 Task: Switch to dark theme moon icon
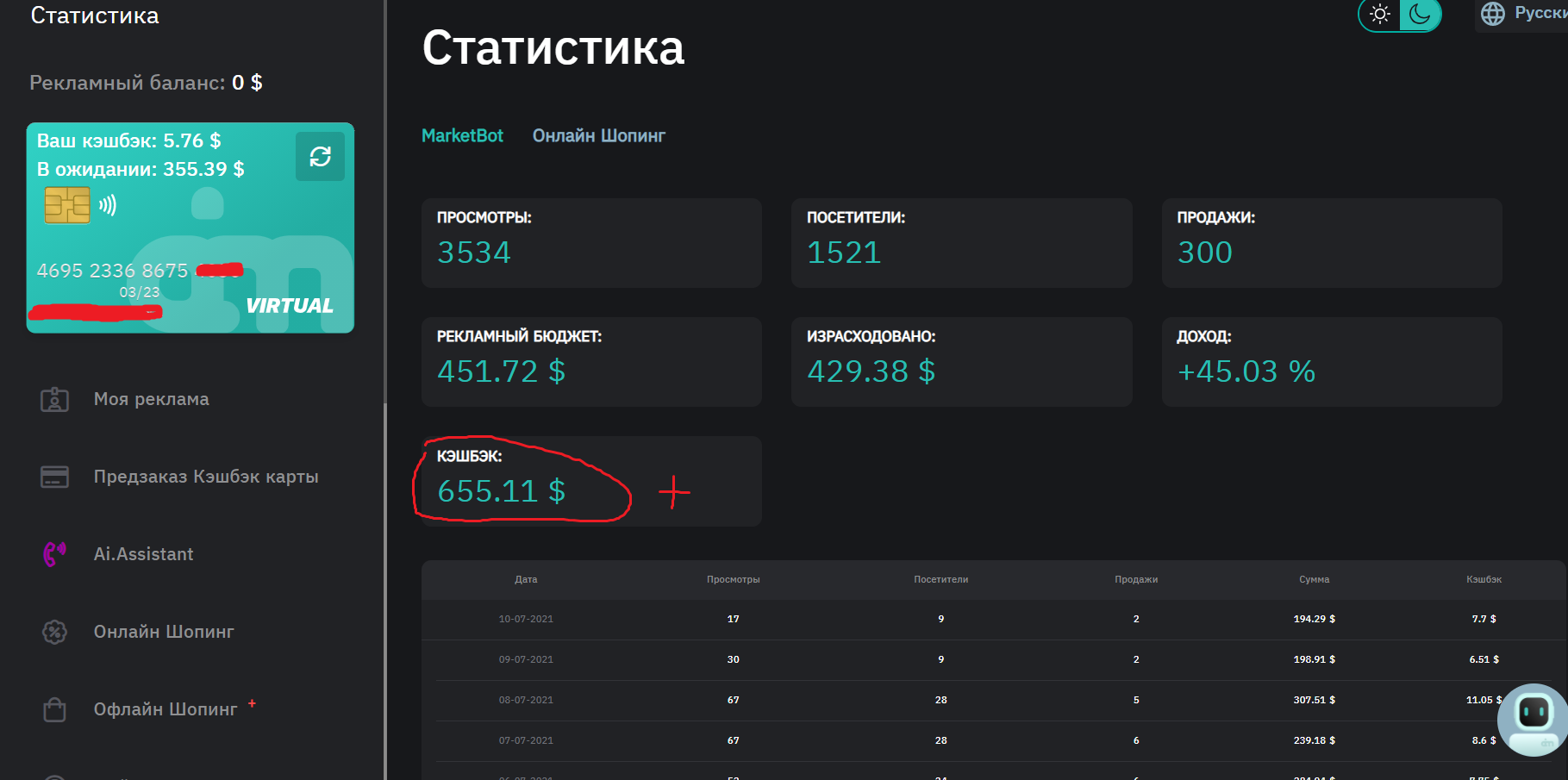(1420, 14)
